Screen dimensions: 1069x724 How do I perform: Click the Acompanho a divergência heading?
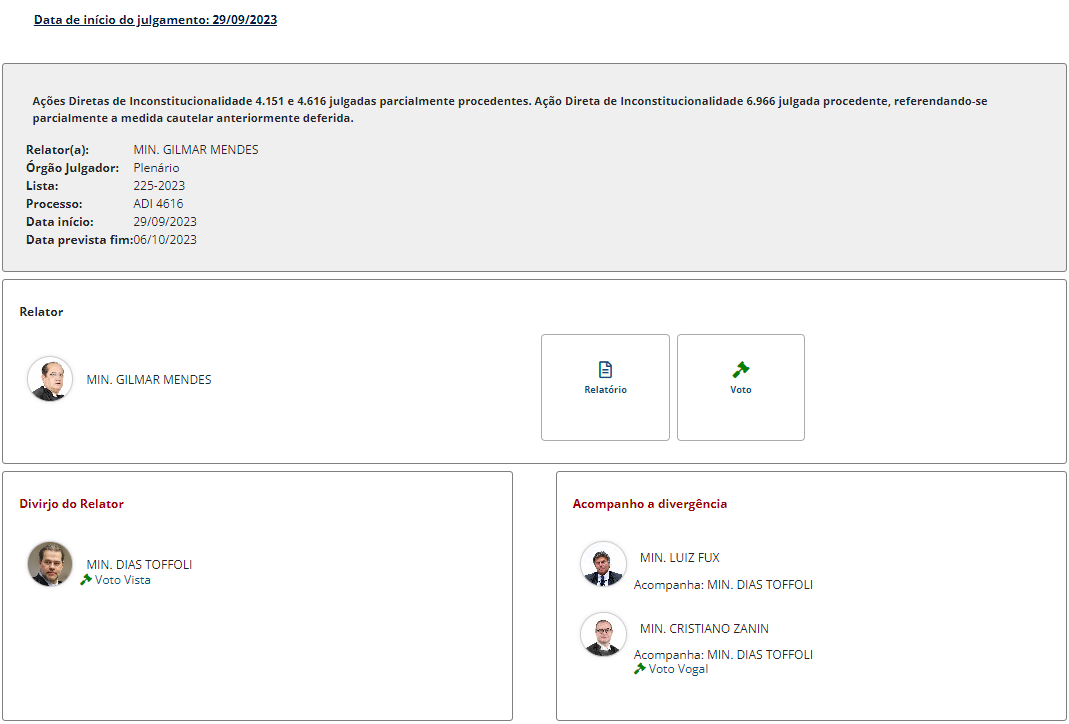pos(649,504)
